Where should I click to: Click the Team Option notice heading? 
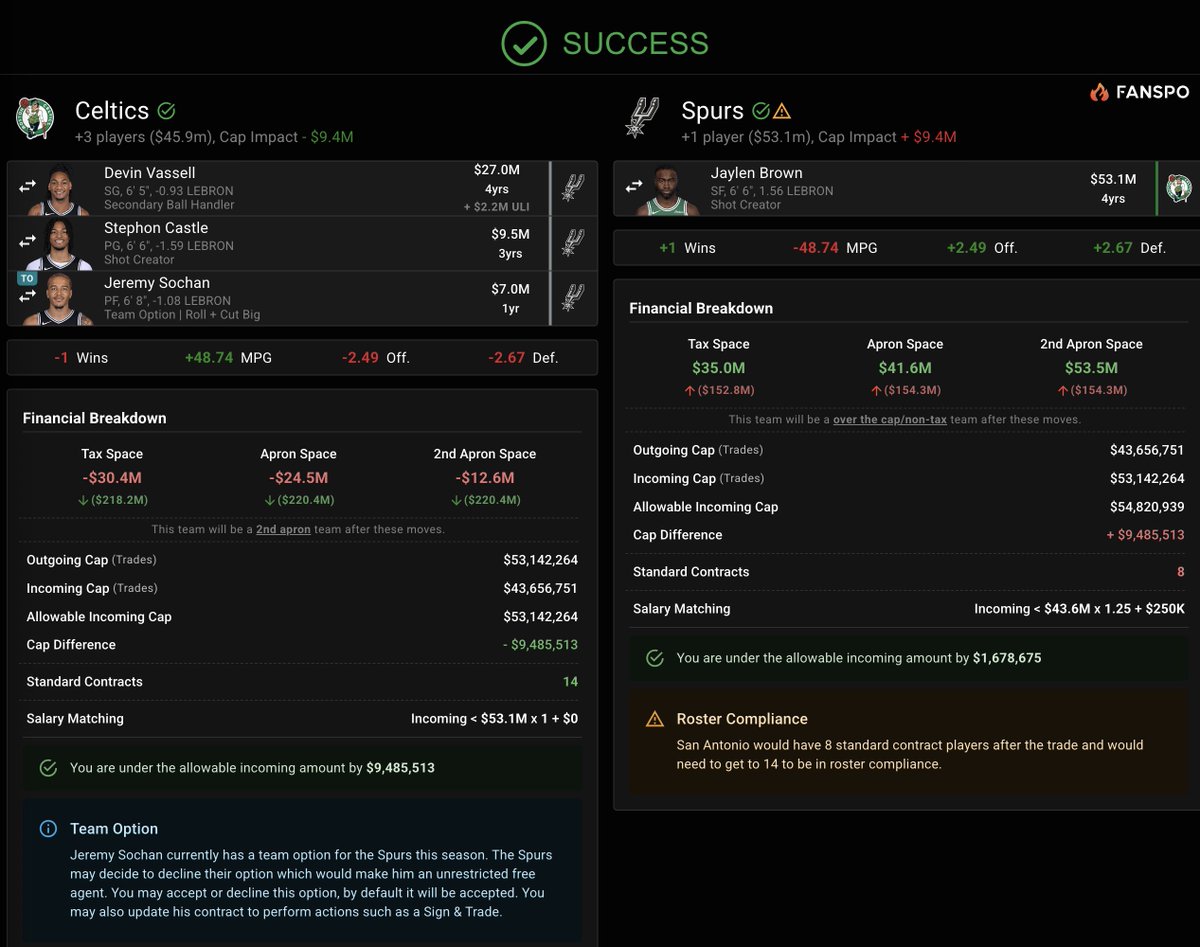point(114,829)
